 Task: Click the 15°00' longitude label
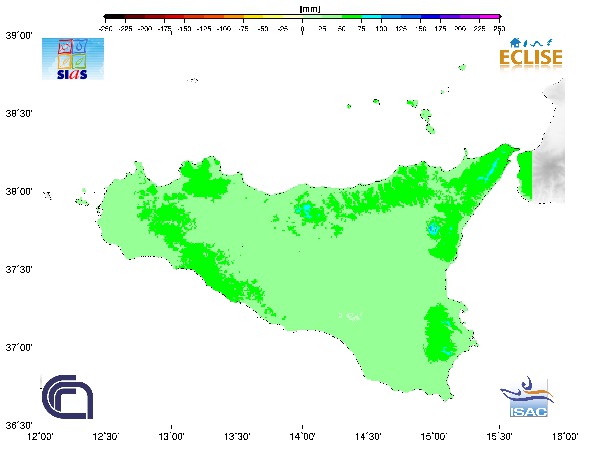tap(434, 436)
